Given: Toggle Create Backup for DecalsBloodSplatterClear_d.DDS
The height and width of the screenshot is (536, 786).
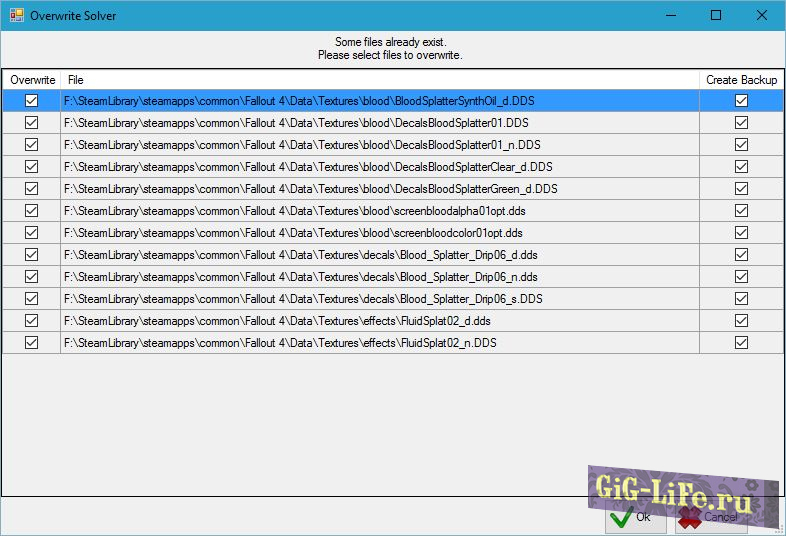Looking at the screenshot, I should pyautogui.click(x=741, y=166).
